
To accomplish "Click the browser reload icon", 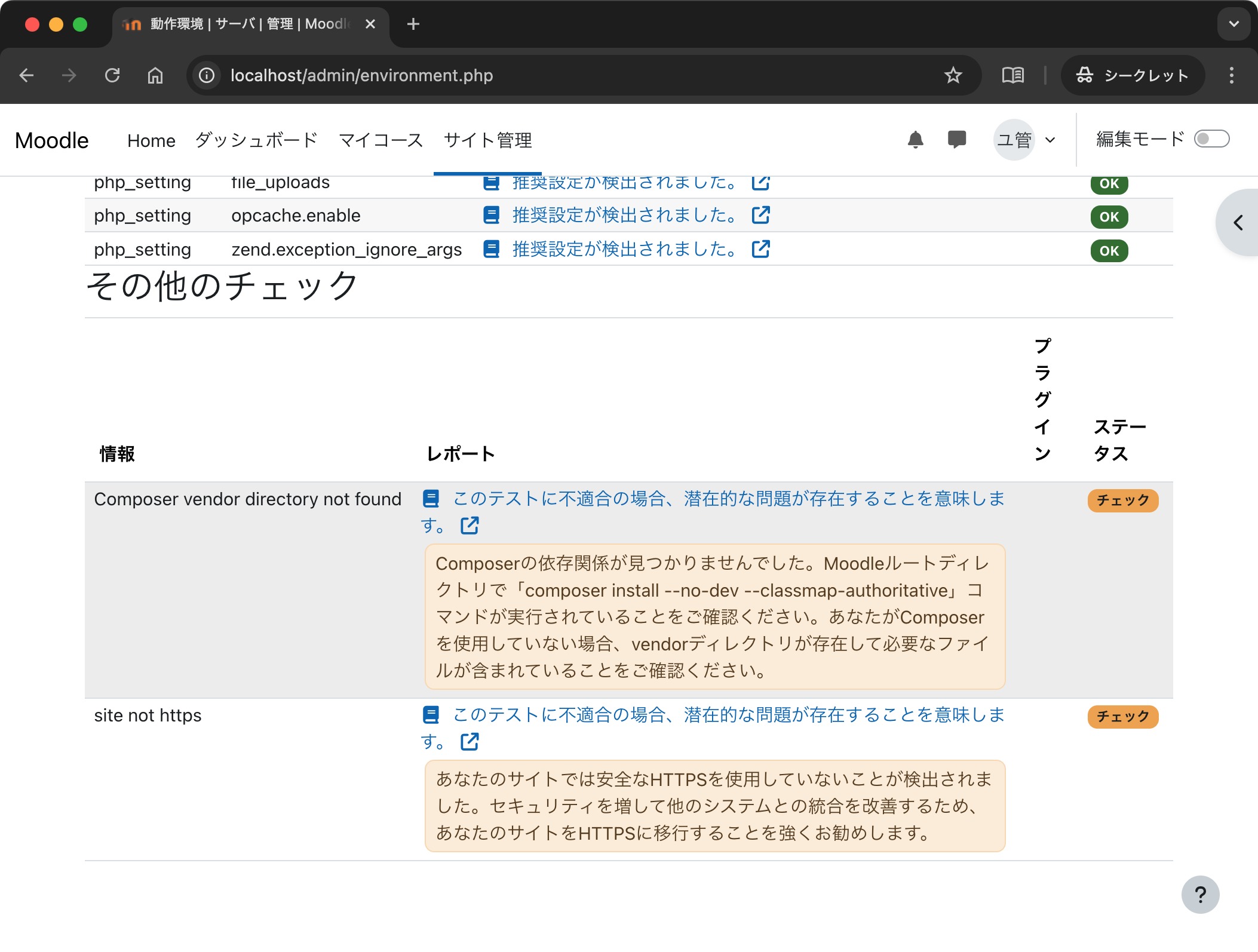I will tap(112, 75).
